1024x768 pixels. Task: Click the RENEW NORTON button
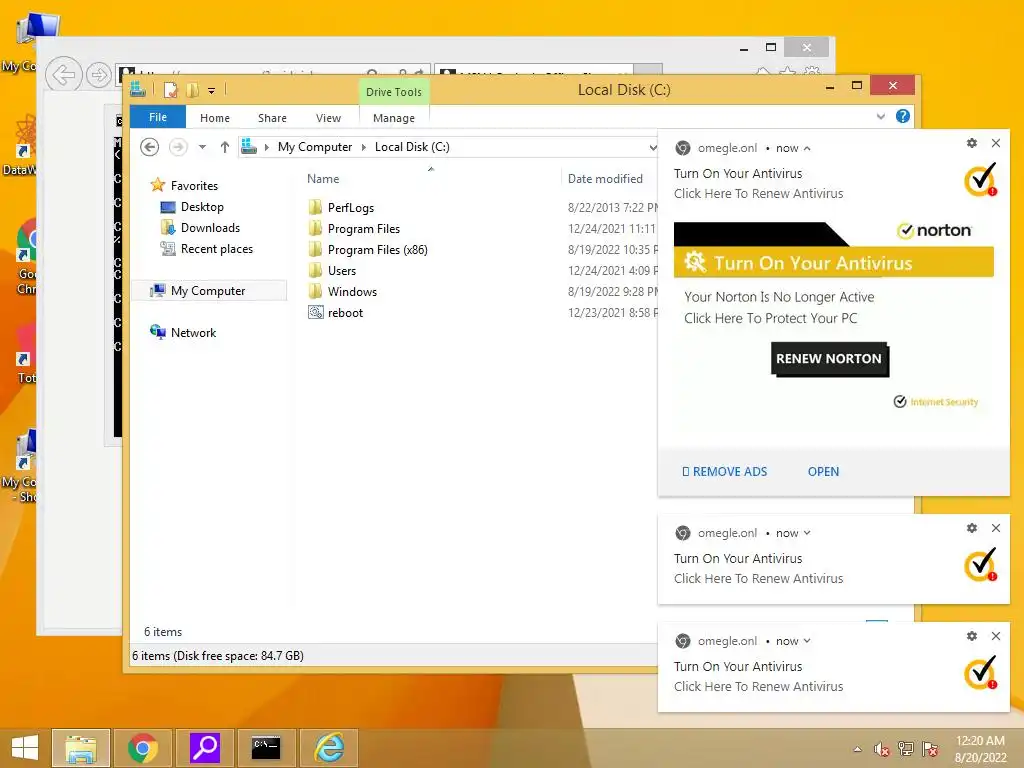click(829, 359)
